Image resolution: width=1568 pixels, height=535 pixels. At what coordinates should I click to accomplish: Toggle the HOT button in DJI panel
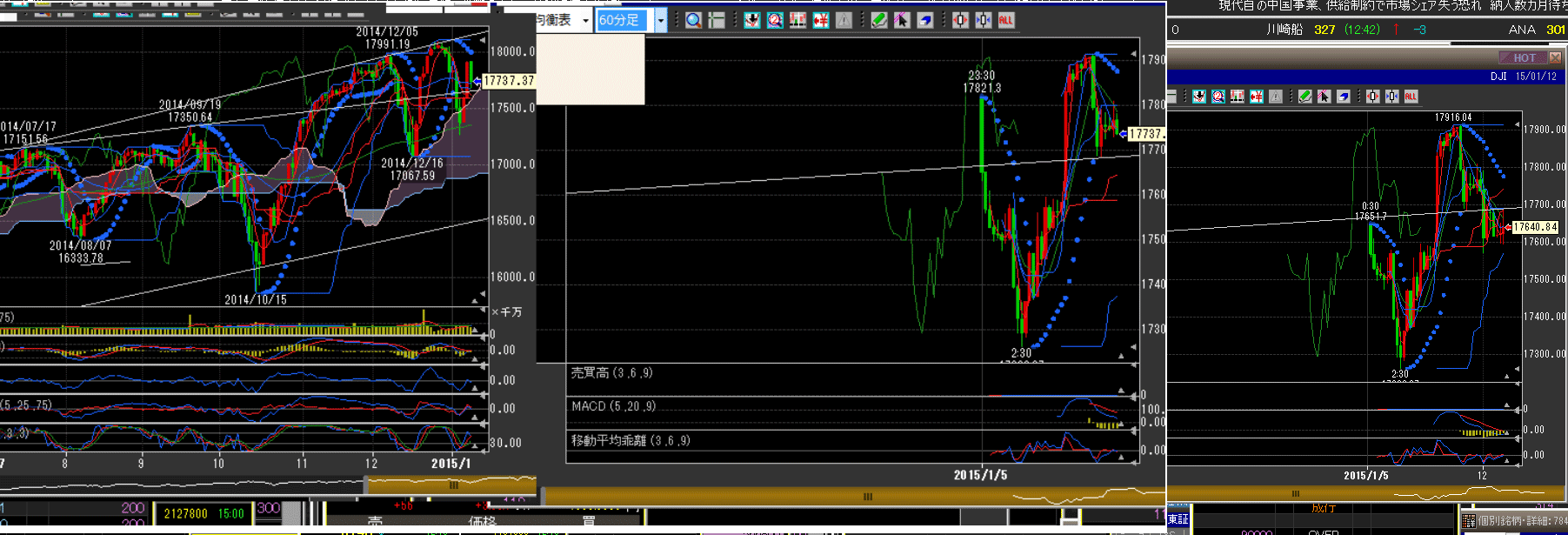[1524, 57]
